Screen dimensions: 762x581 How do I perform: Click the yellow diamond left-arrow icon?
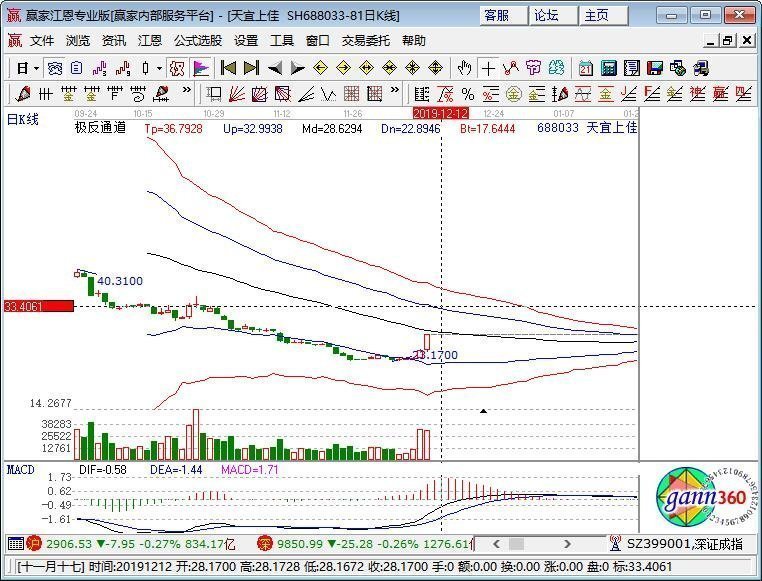(320, 68)
